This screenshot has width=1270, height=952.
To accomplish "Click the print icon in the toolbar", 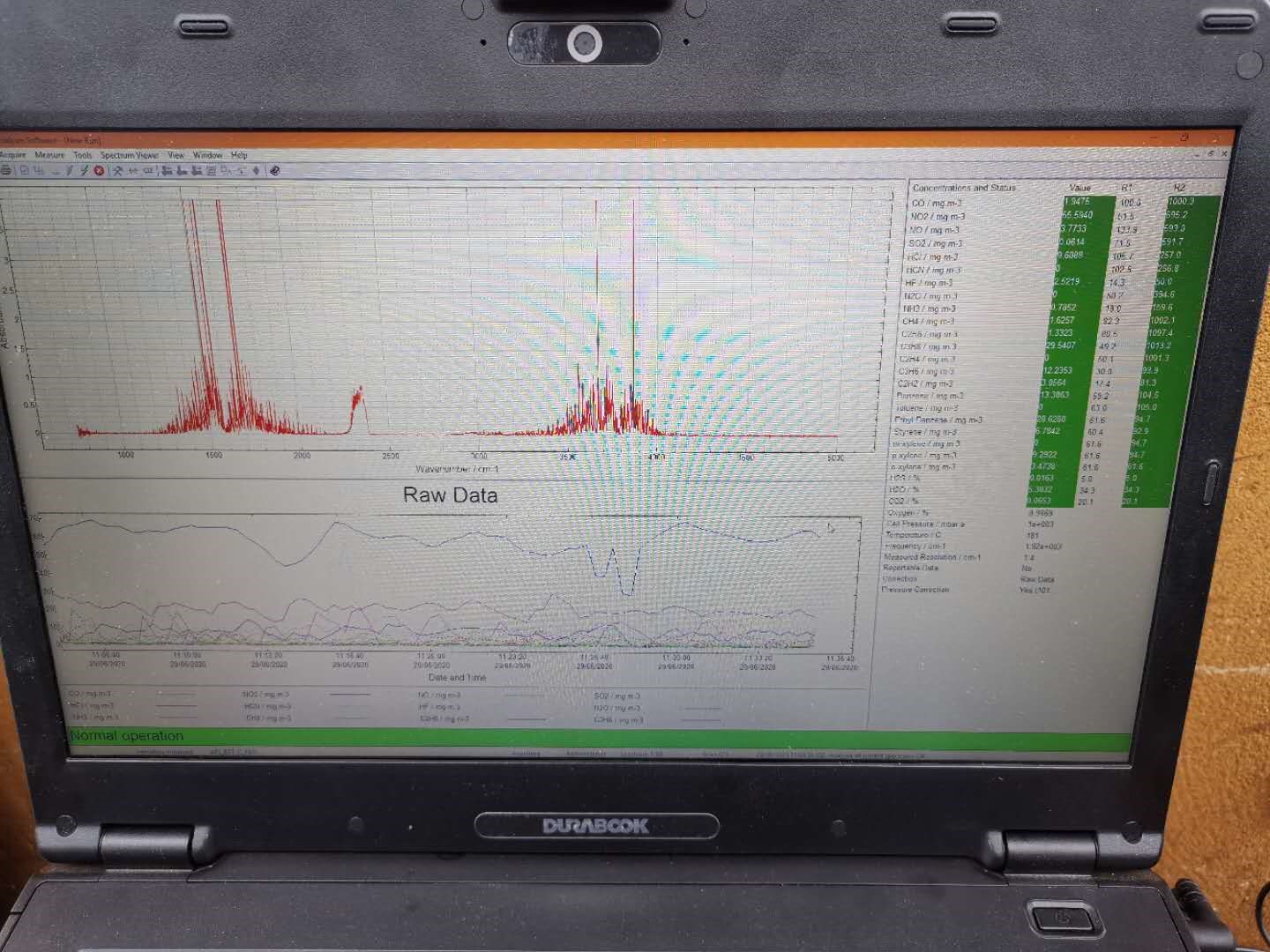I will [5, 170].
